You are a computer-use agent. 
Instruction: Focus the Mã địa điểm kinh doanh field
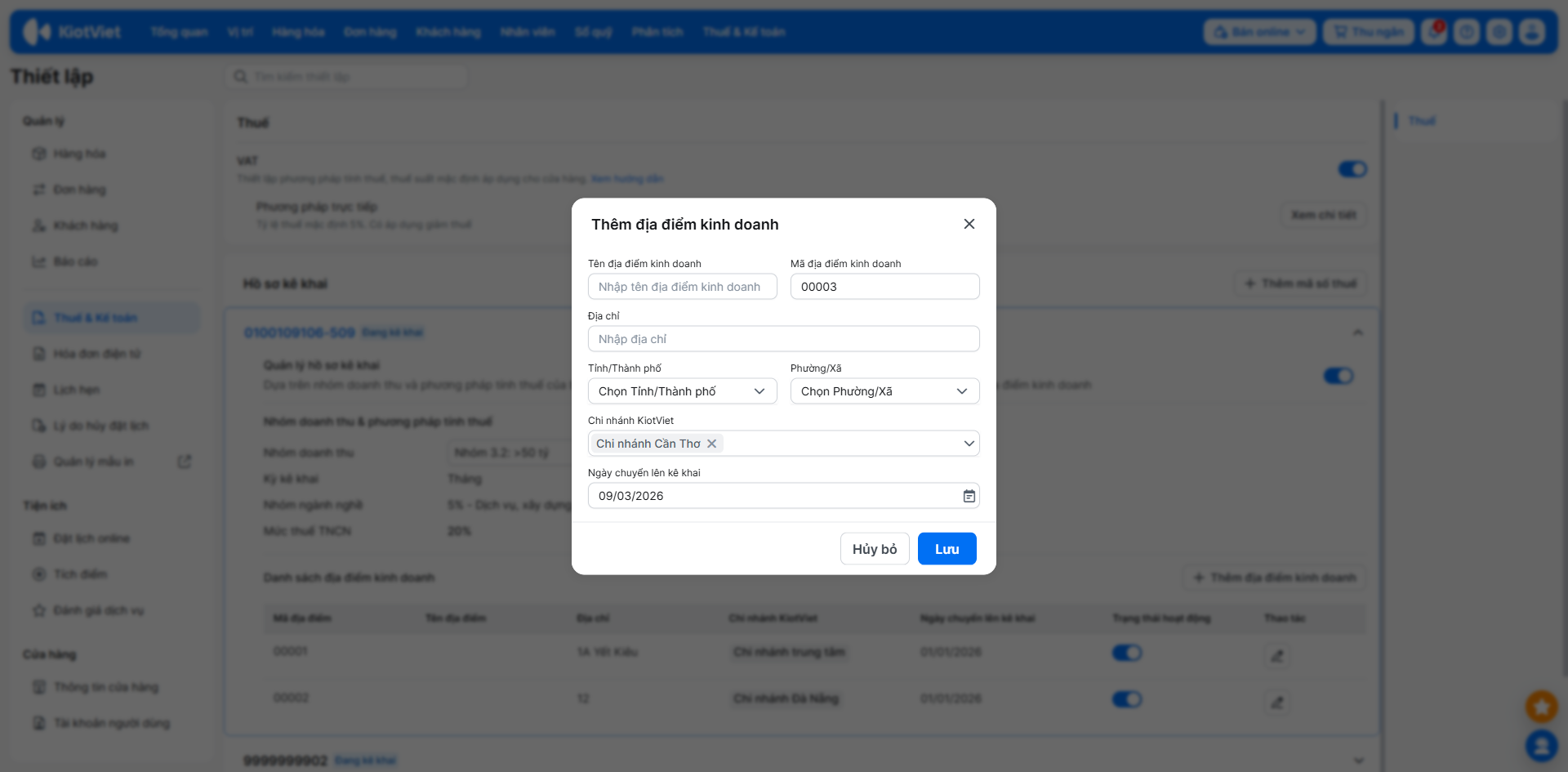[884, 287]
